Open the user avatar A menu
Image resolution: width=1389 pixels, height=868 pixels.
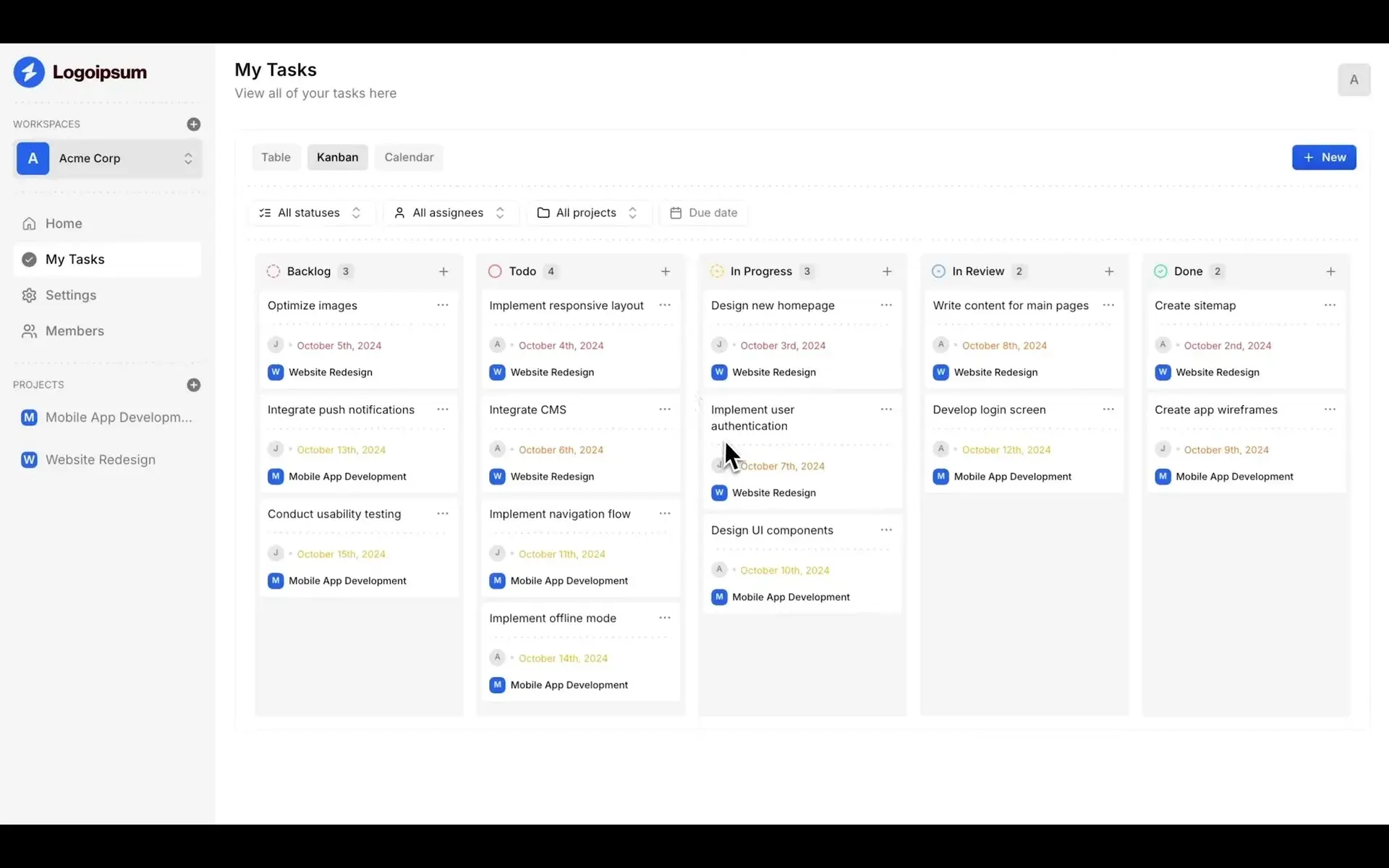pyautogui.click(x=1354, y=80)
